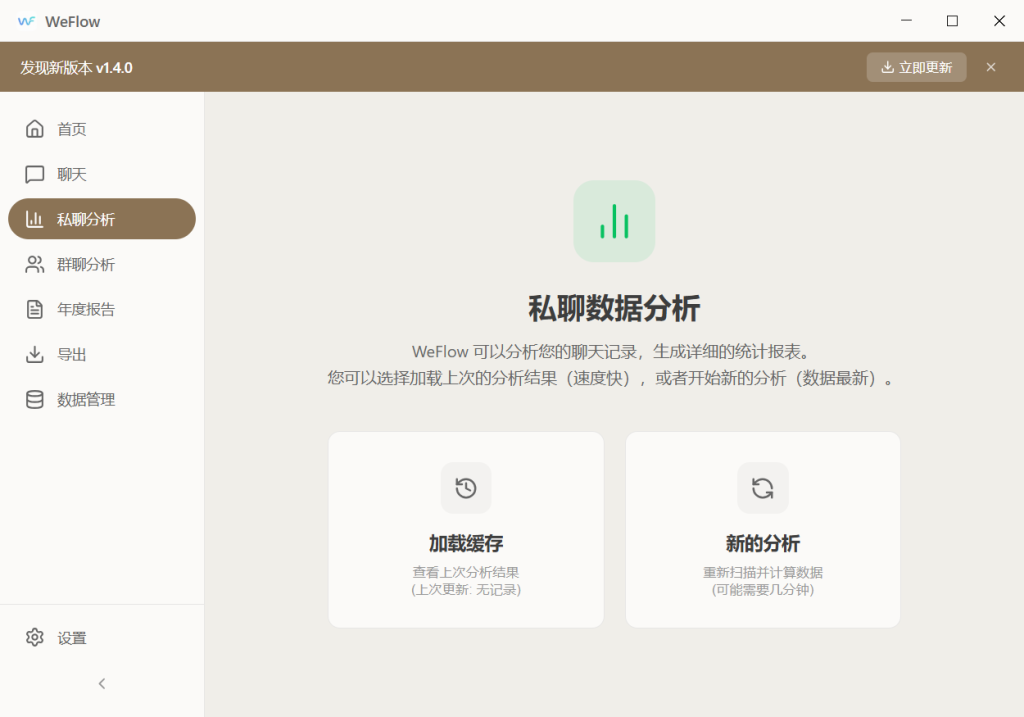This screenshot has height=717, width=1024.
Task: Dismiss the new version v1.4.0 banner
Action: pos(991,67)
